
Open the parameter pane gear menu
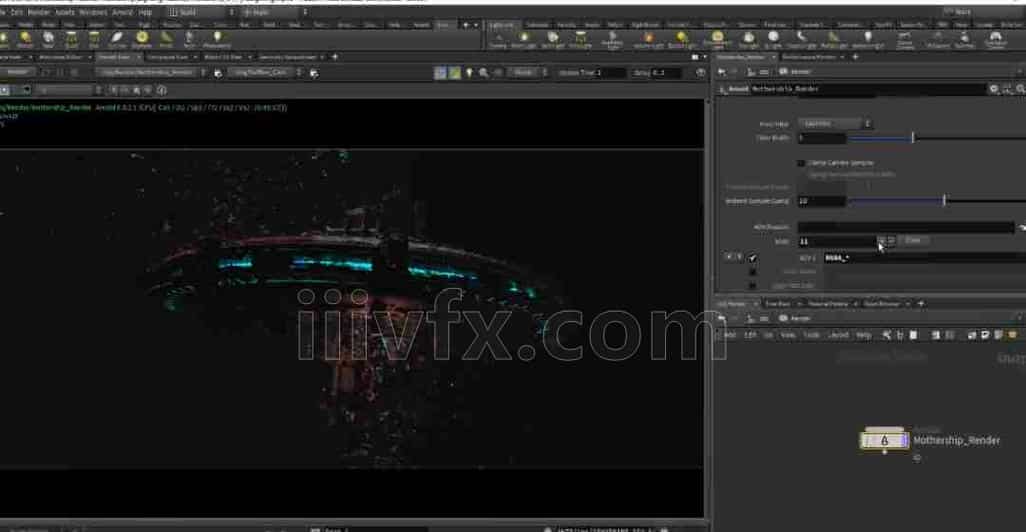pyautogui.click(x=994, y=89)
